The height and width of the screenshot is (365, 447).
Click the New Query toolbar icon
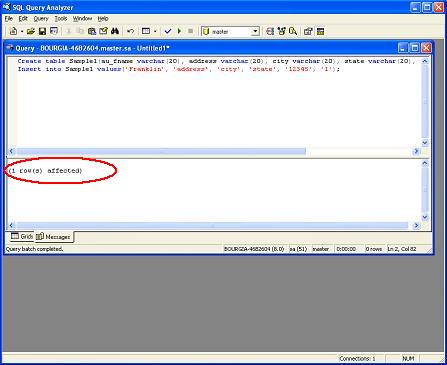13,31
